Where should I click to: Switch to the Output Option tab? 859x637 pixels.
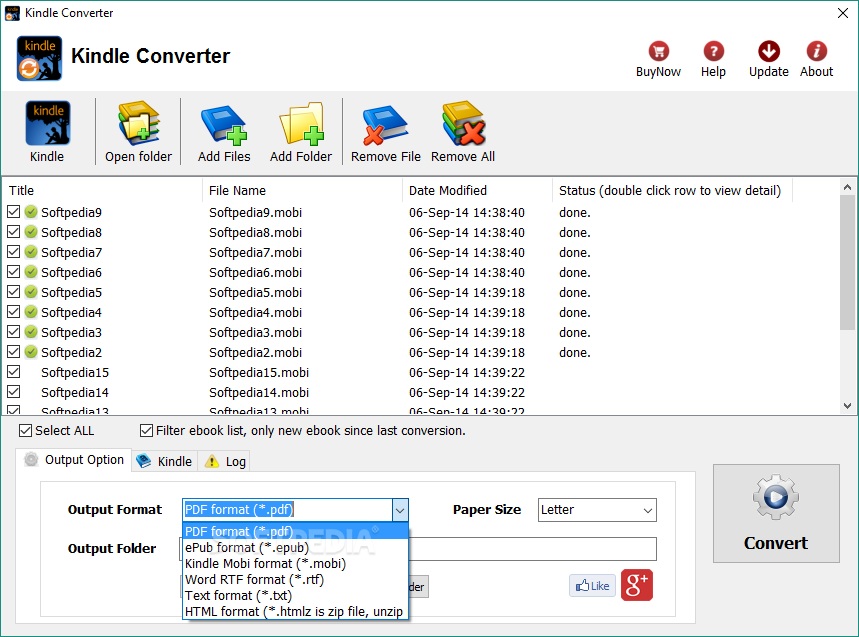click(74, 460)
